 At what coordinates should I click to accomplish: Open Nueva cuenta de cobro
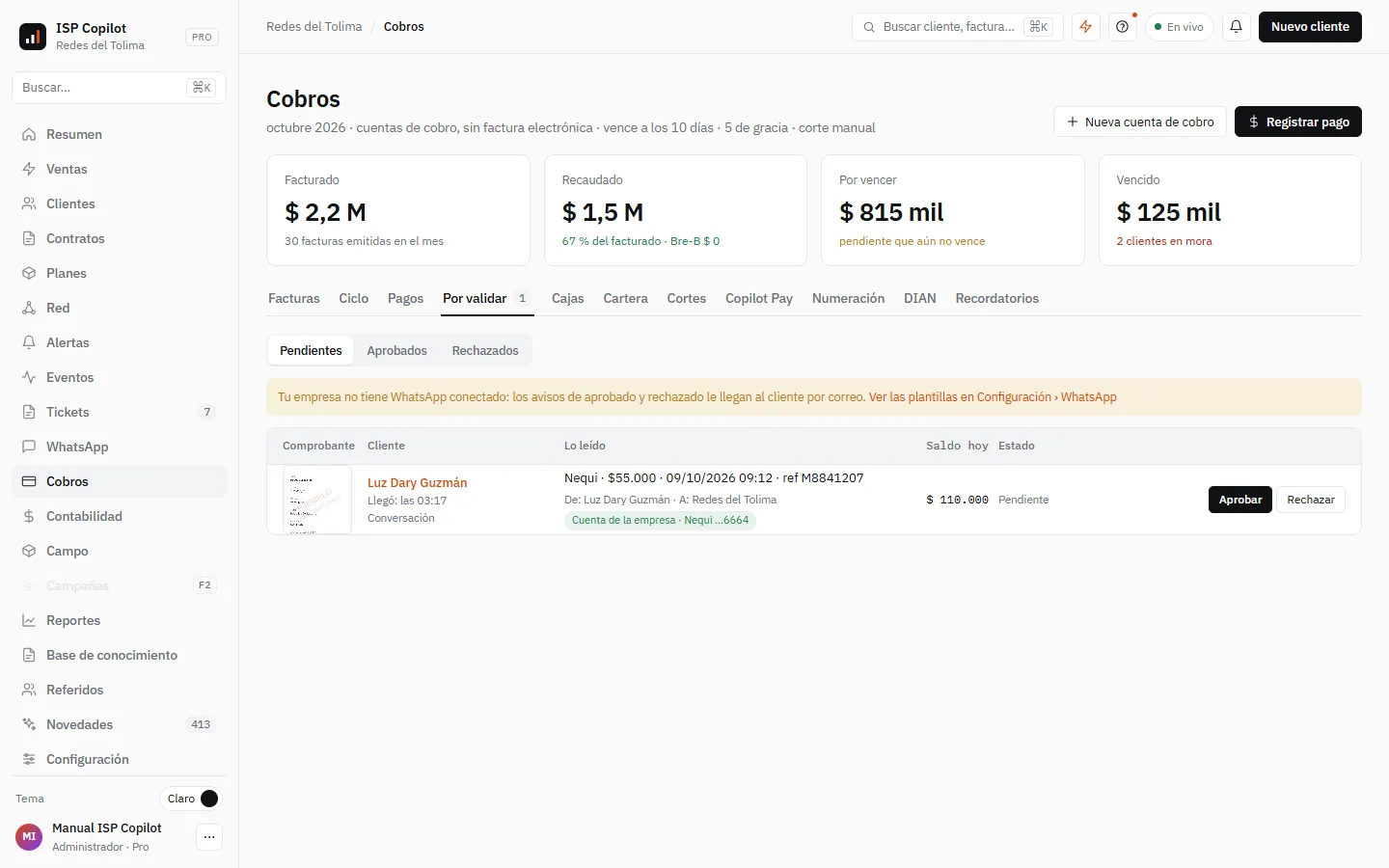tap(1140, 122)
